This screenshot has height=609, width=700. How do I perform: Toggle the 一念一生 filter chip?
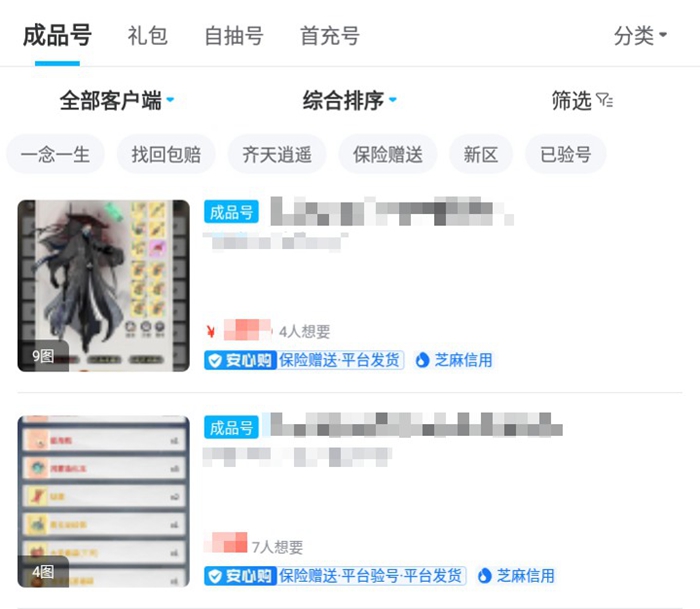(55, 154)
